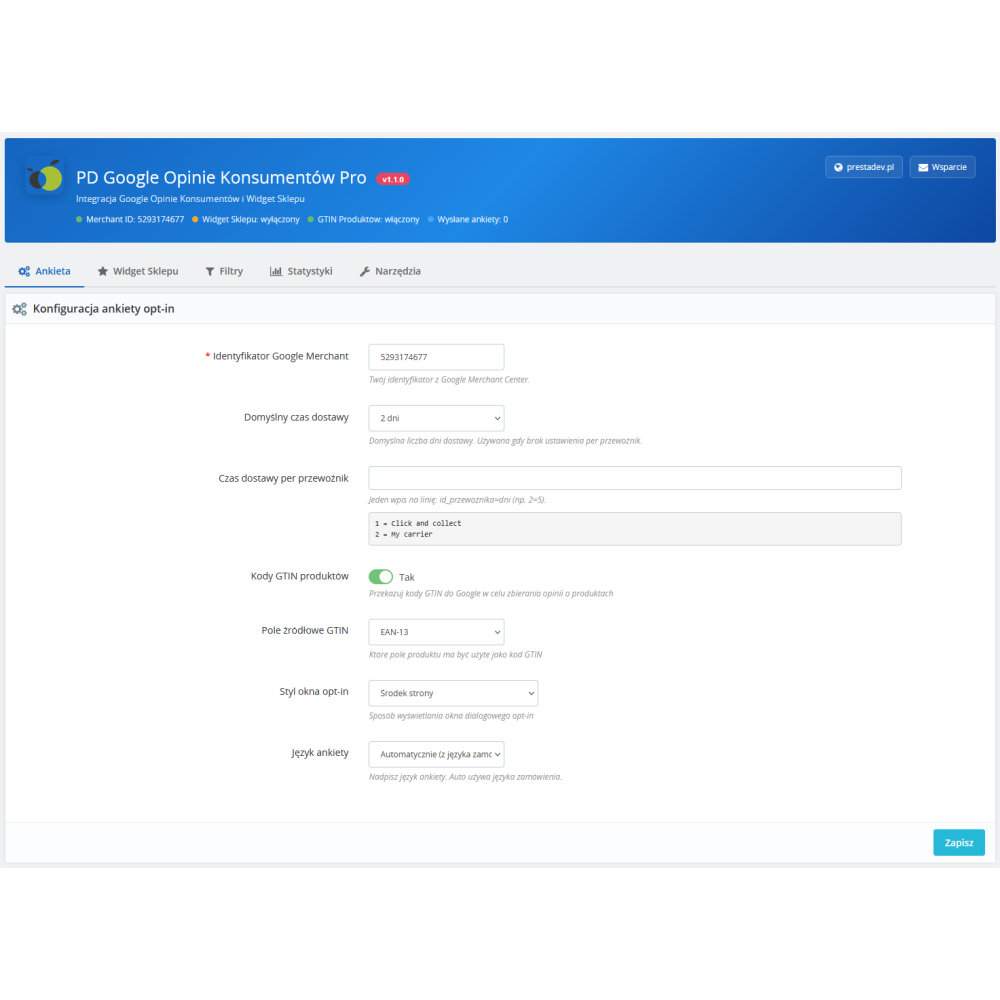The height and width of the screenshot is (1000, 1000).
Task: Open the Pole źródłowe GTIN dropdown
Action: click(436, 632)
